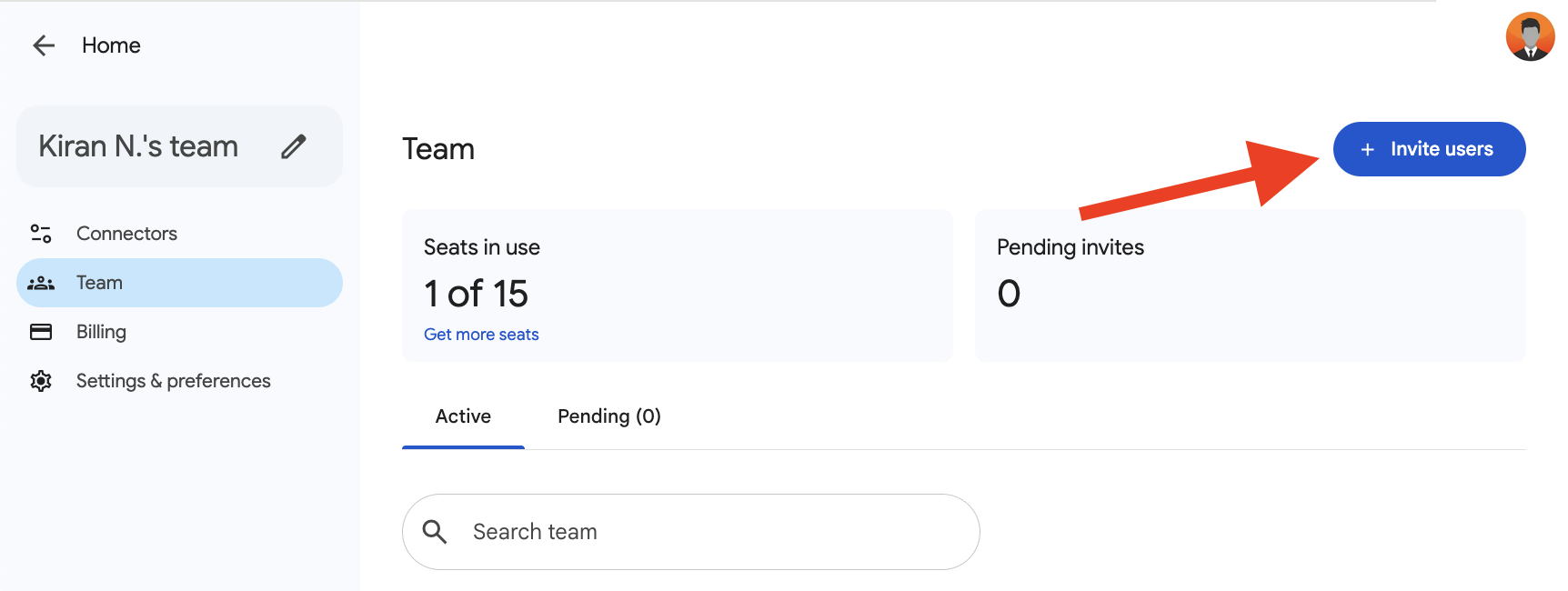The image size is (1568, 591).
Task: Click the magnifier icon in search box
Action: tap(435, 532)
